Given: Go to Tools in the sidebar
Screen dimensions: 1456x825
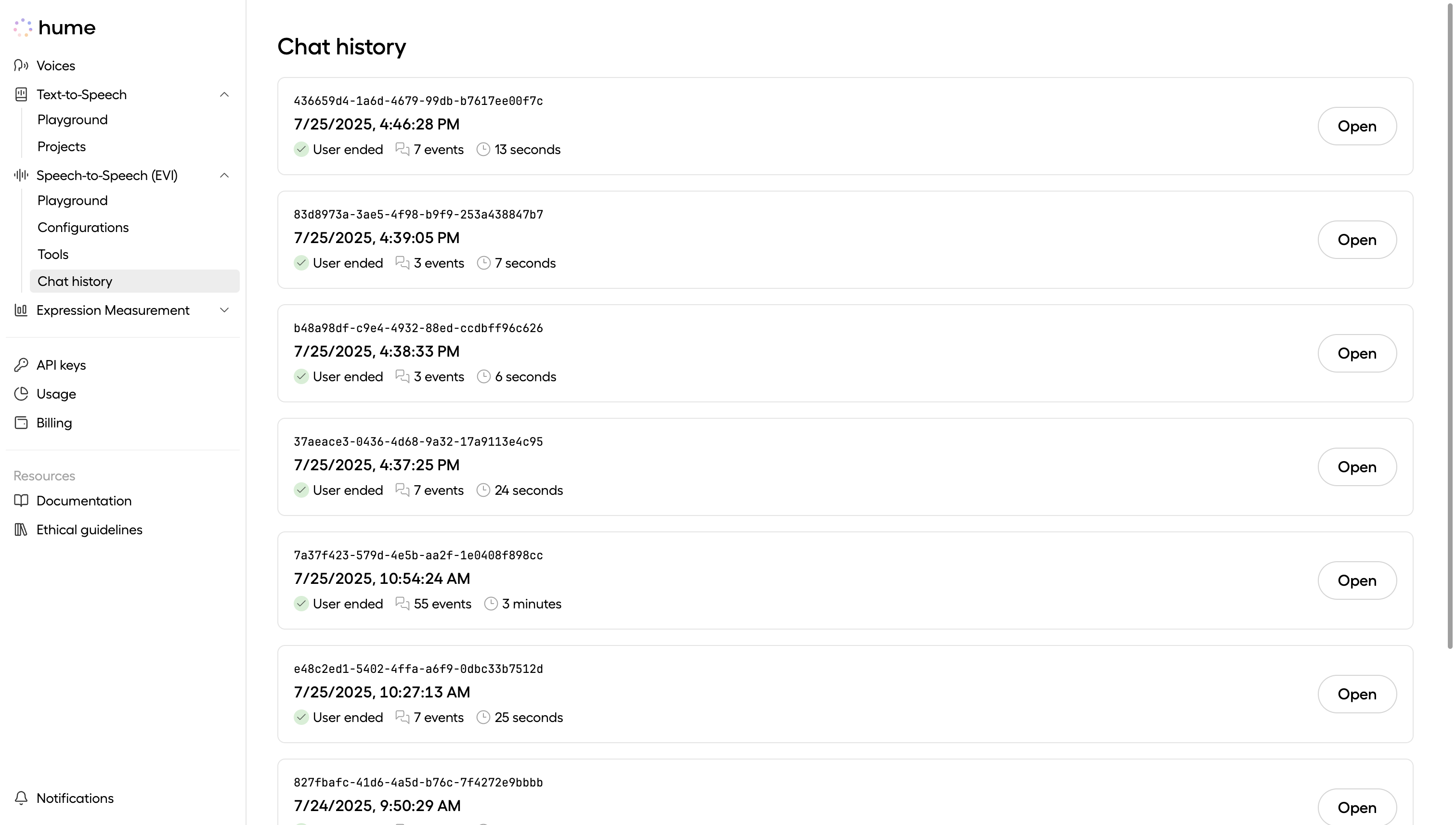Looking at the screenshot, I should 52,255.
